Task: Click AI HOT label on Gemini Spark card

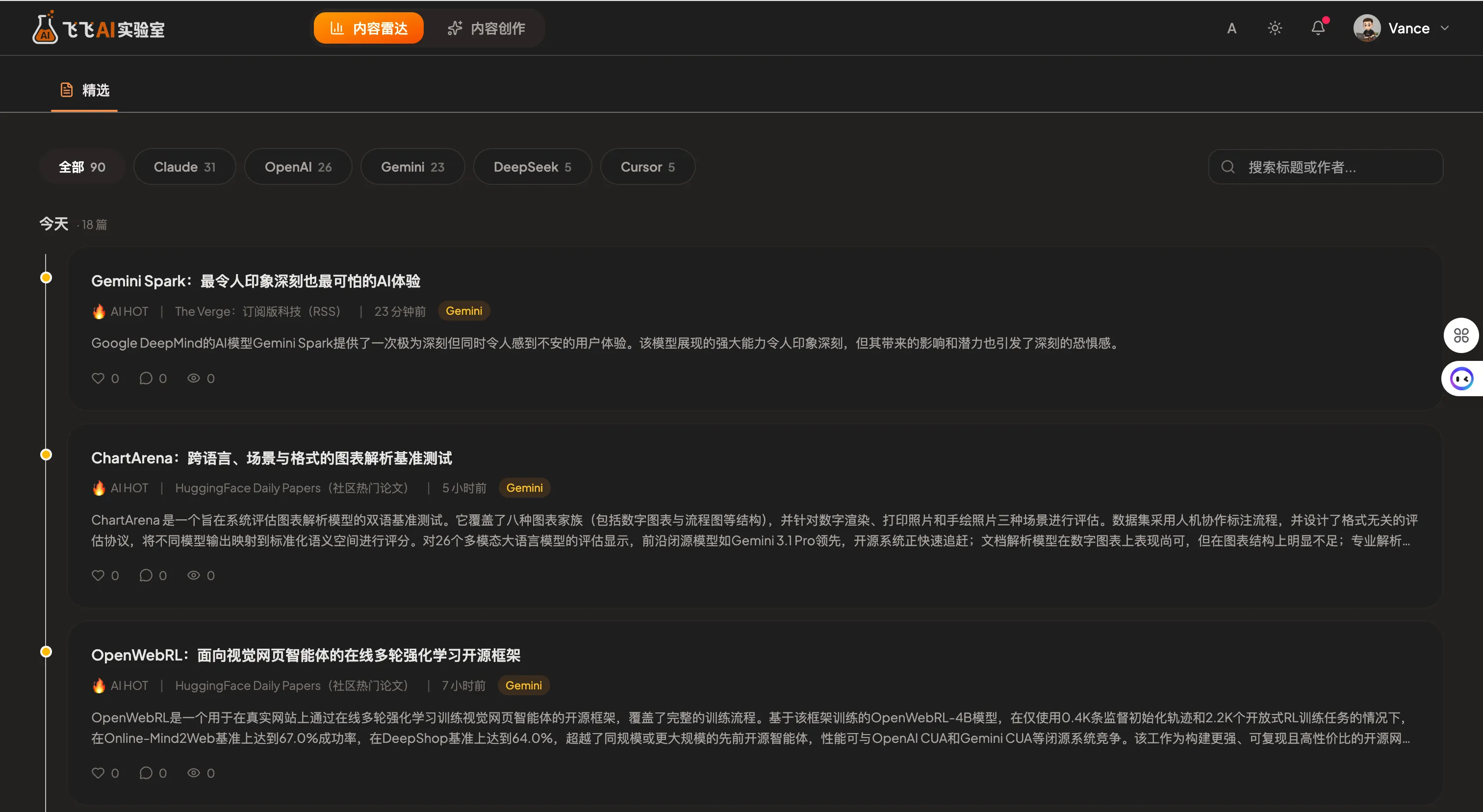Action: [129, 311]
